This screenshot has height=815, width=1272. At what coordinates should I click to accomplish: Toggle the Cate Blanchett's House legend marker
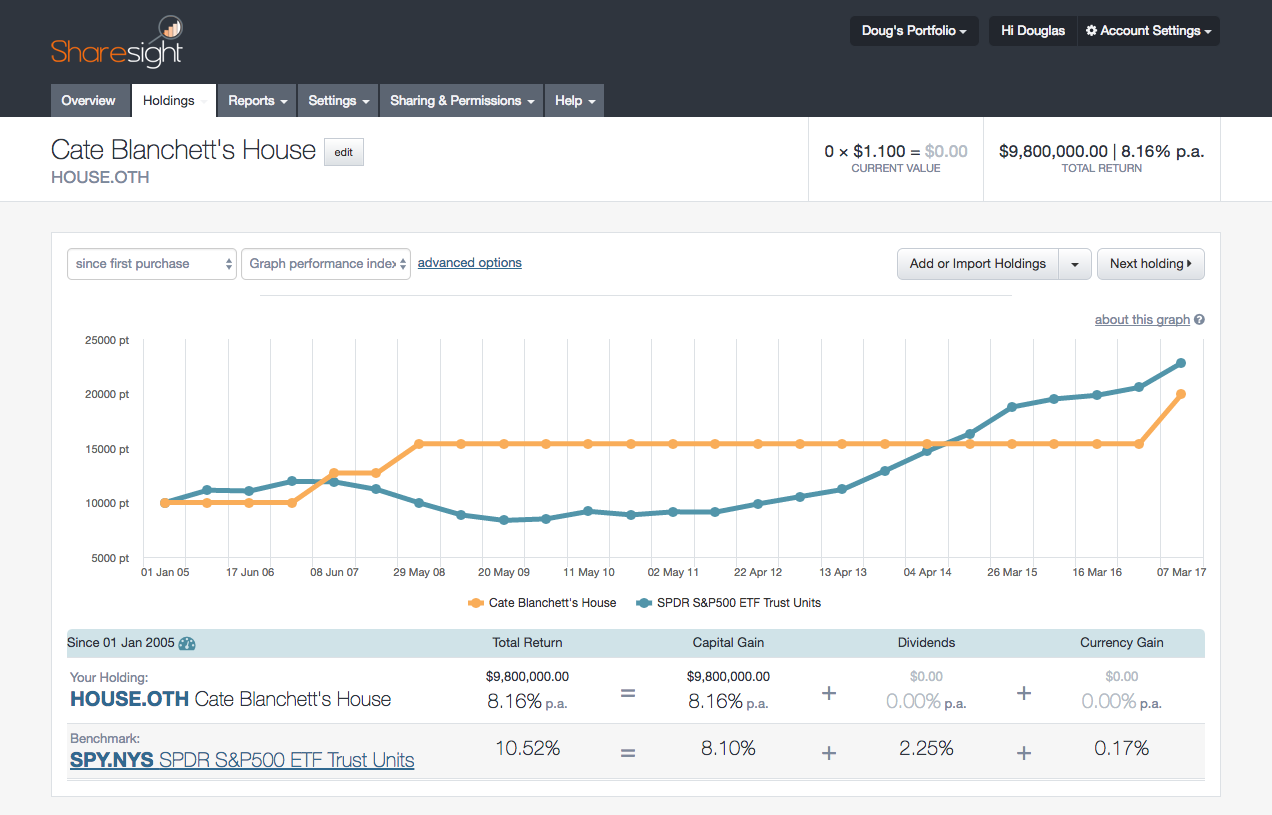pos(476,603)
